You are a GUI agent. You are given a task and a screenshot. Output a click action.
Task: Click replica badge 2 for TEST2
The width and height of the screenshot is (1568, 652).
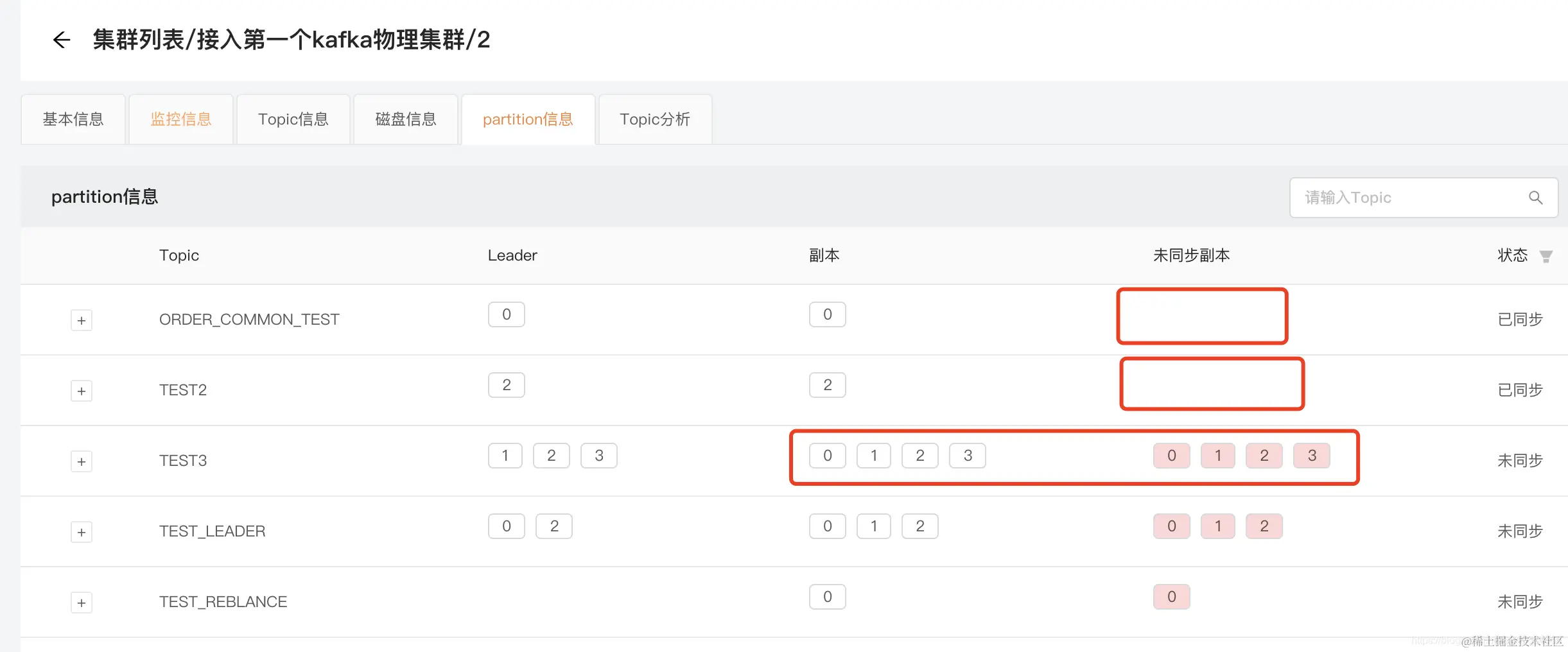pyautogui.click(x=828, y=385)
